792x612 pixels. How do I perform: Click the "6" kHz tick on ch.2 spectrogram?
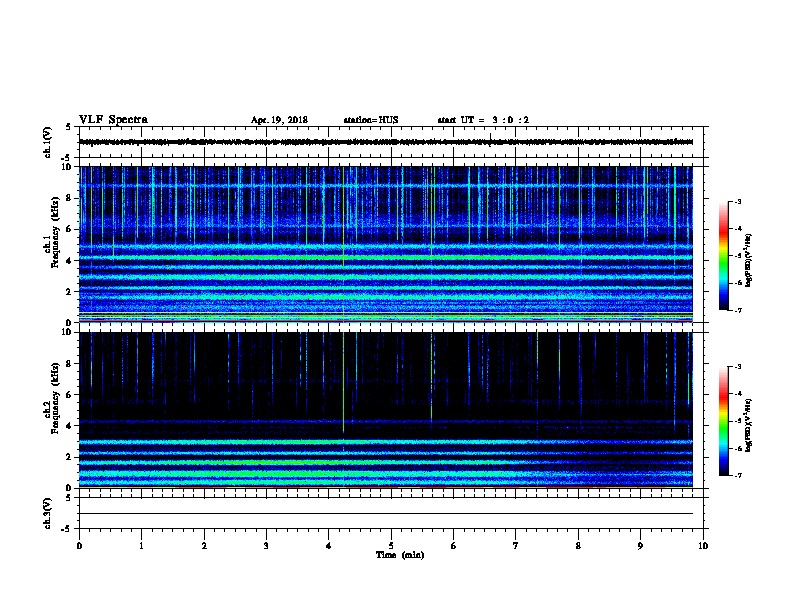[x=69, y=394]
